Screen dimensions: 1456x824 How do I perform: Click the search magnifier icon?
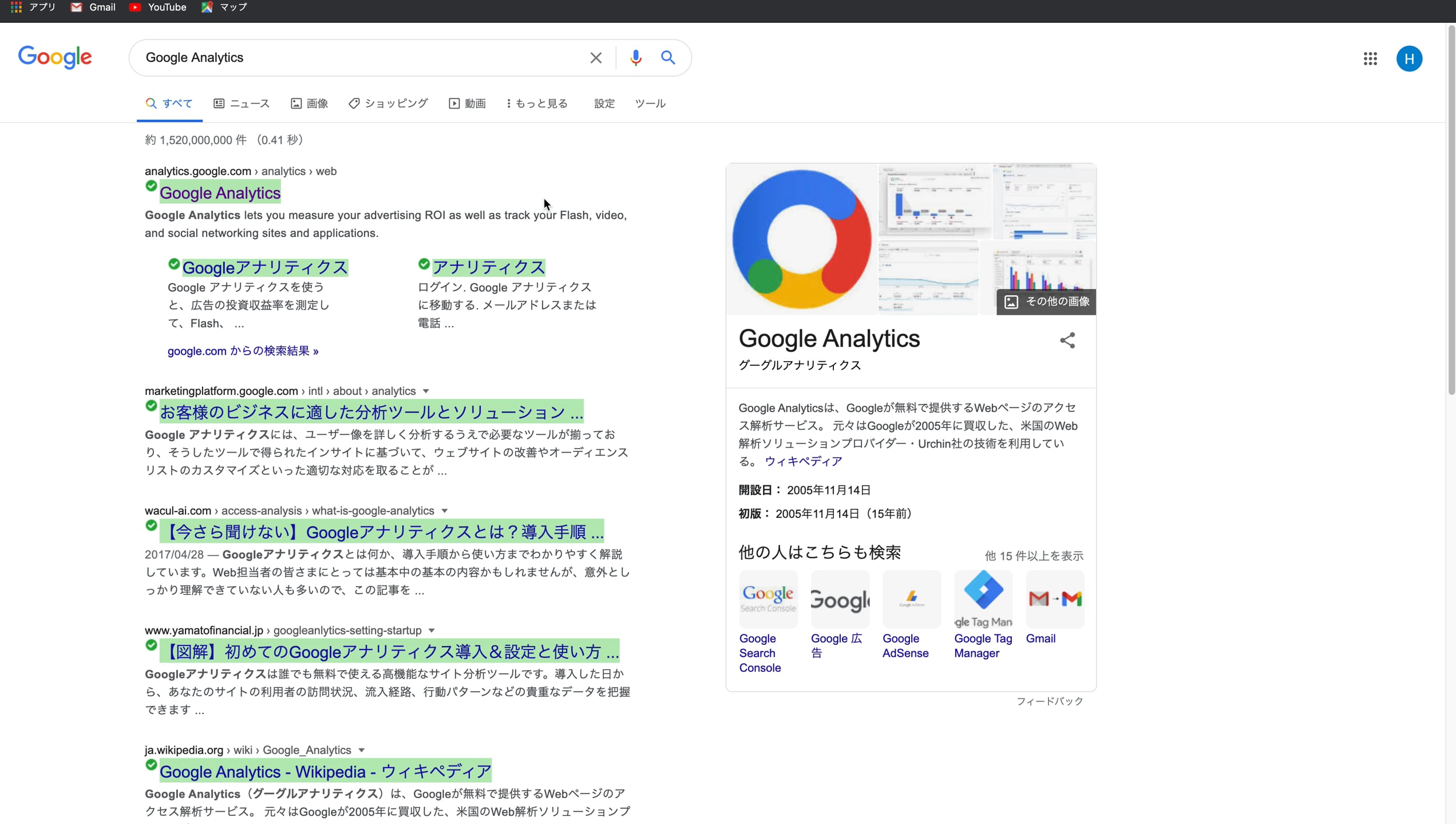tap(668, 57)
